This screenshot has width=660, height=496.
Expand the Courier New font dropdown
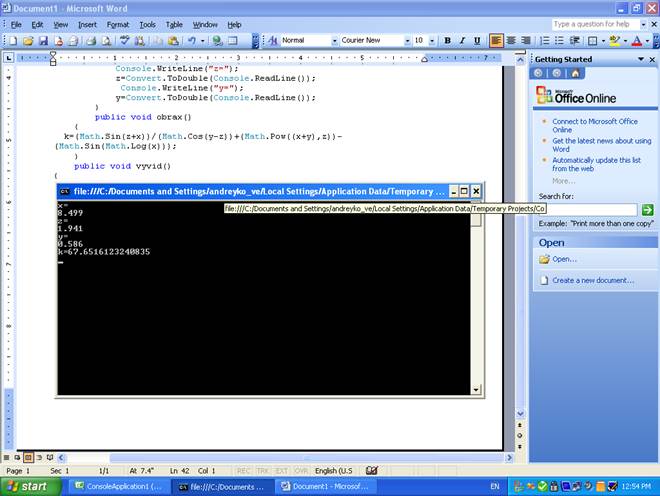coord(407,40)
